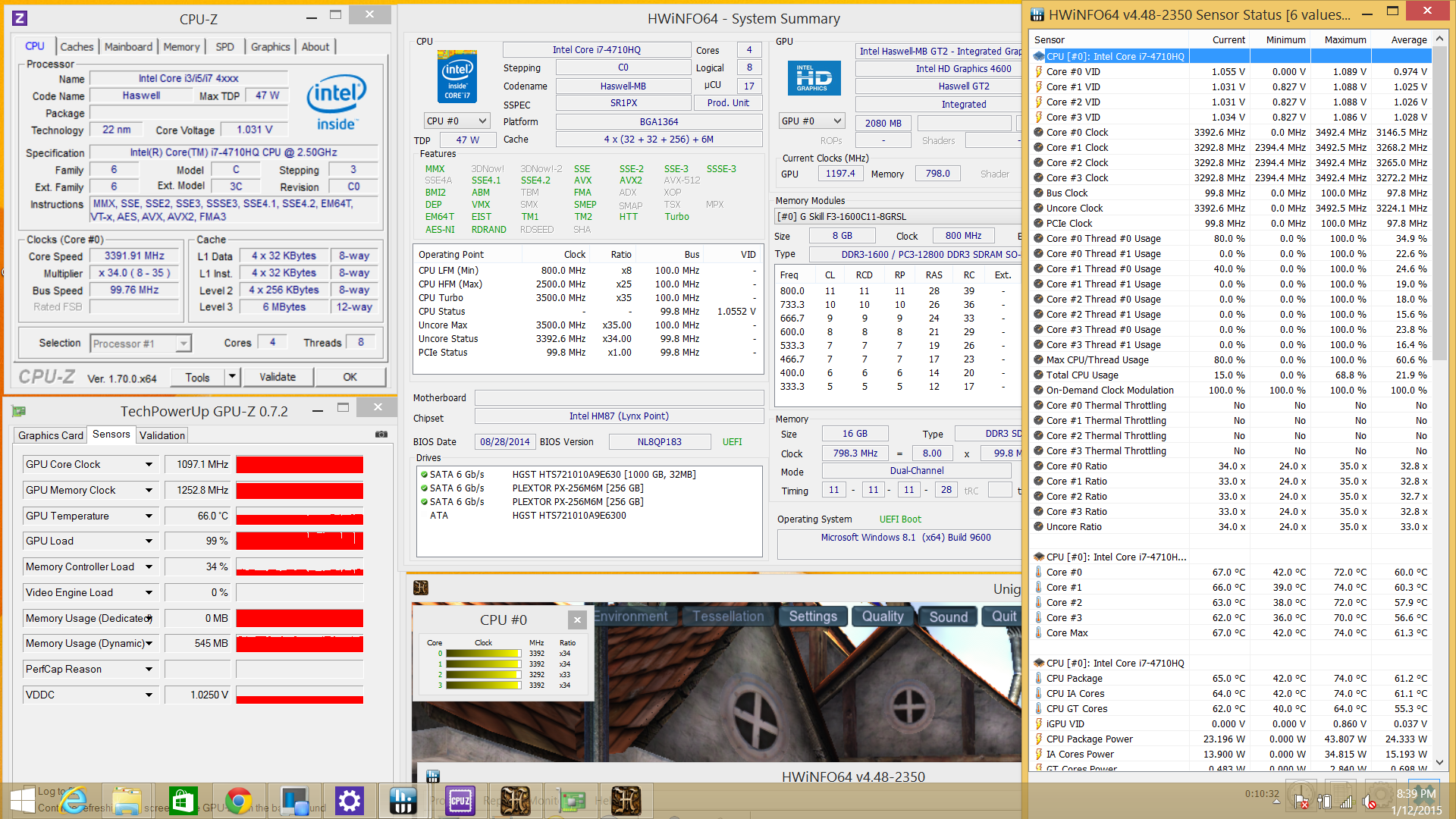This screenshot has height=819, width=1456.
Task: Open the GPU Core Clock sensor dropdown
Action: tap(149, 464)
